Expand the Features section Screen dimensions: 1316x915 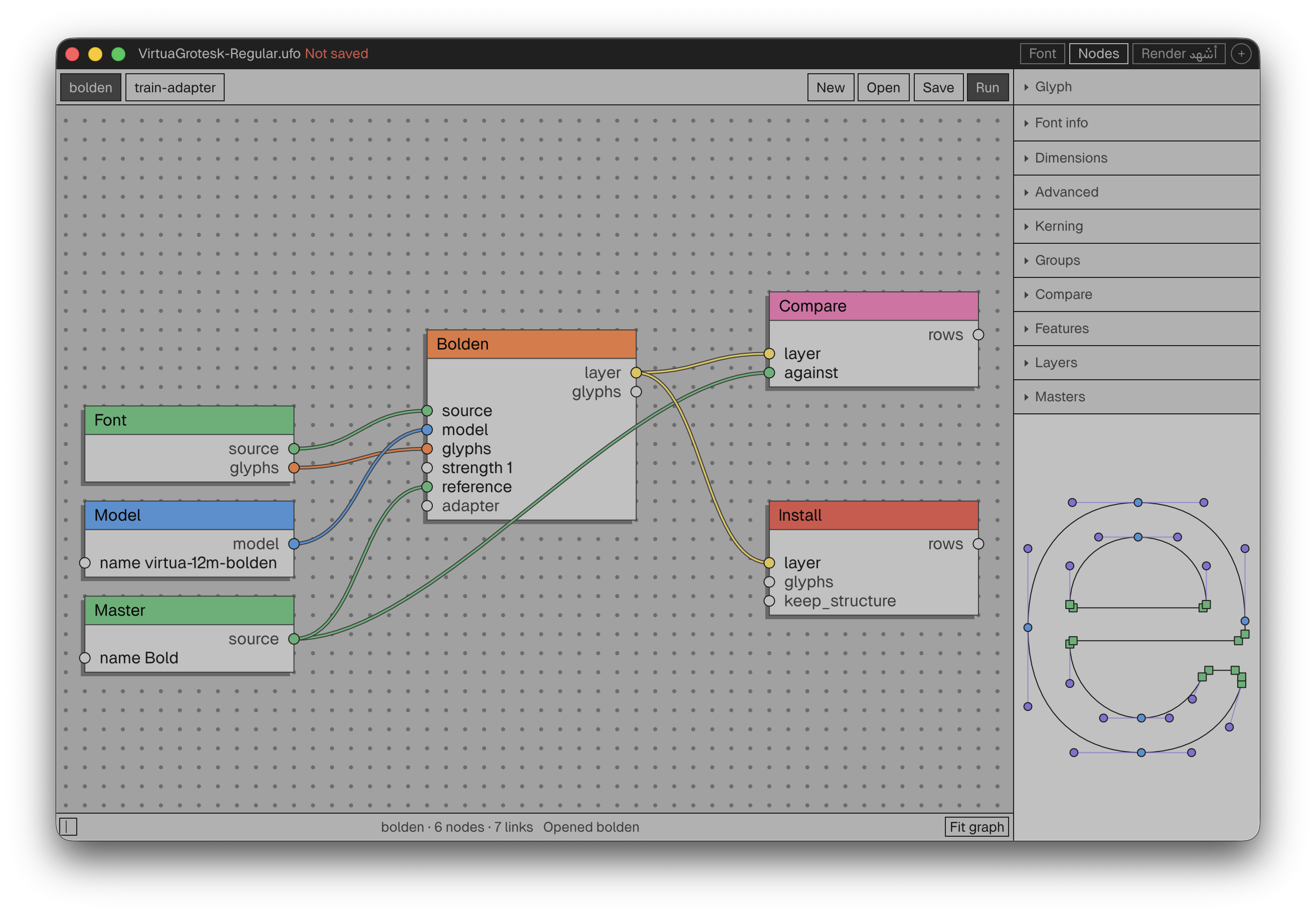coord(1136,329)
